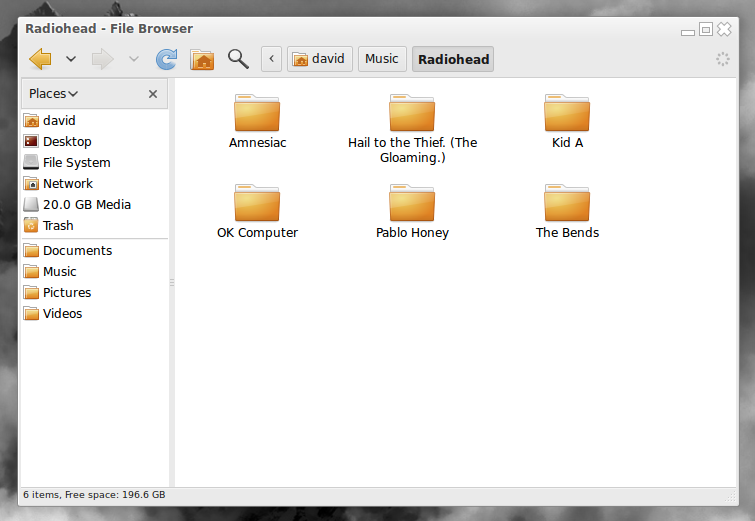Image resolution: width=755 pixels, height=521 pixels.
Task: Select the Amnesiac folder icon
Action: [x=257, y=114]
